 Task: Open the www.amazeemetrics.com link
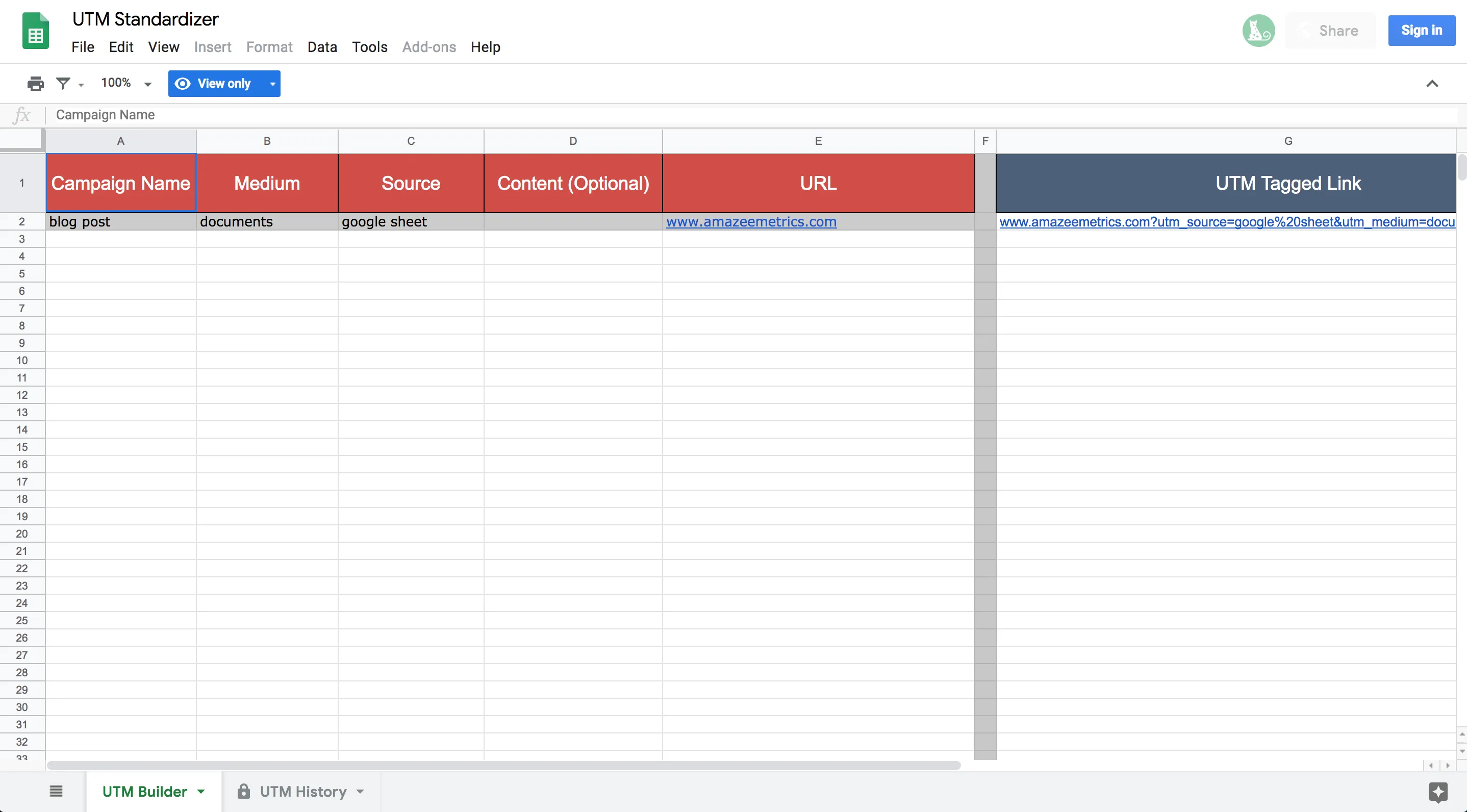pyautogui.click(x=750, y=222)
